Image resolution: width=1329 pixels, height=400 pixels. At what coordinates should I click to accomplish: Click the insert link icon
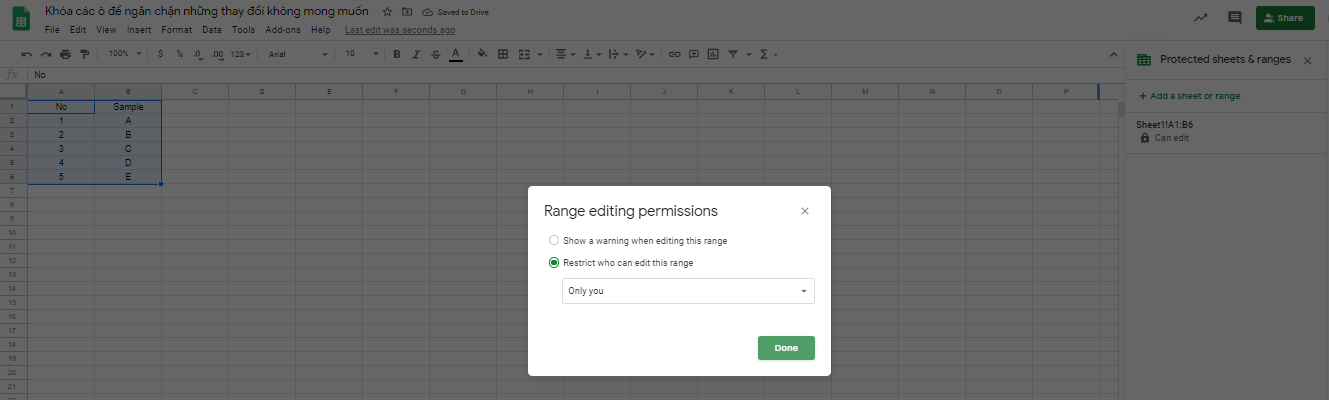tap(674, 54)
